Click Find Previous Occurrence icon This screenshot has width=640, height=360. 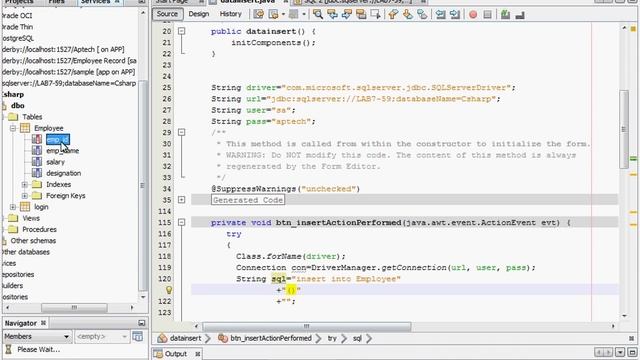(x=332, y=14)
